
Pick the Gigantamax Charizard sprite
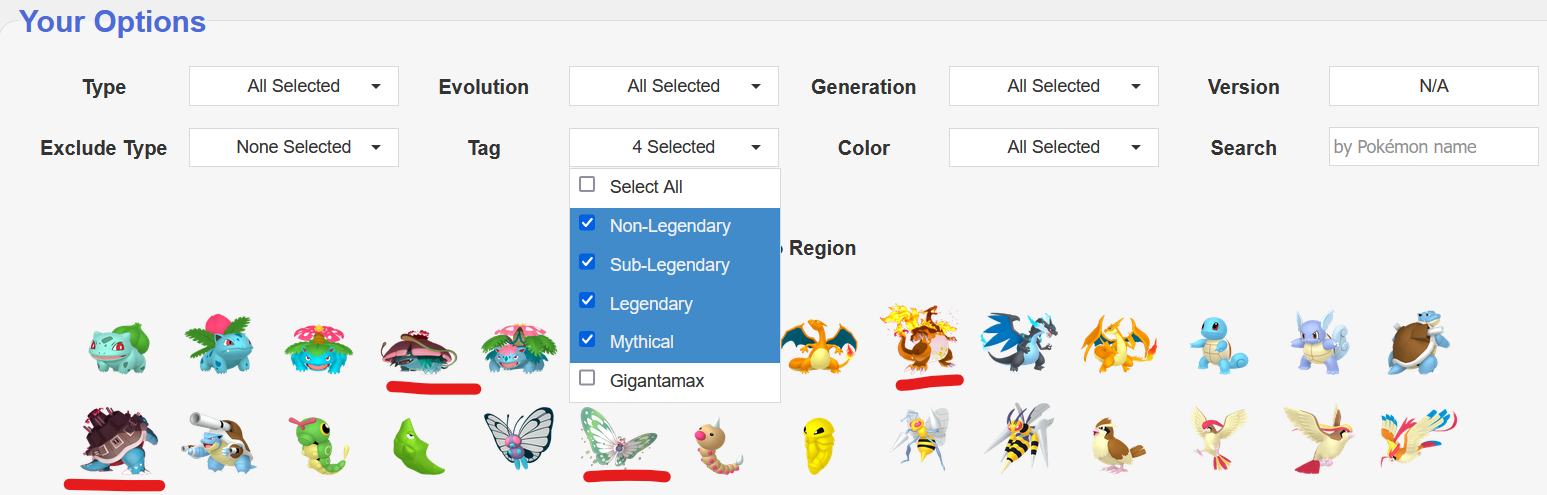919,340
